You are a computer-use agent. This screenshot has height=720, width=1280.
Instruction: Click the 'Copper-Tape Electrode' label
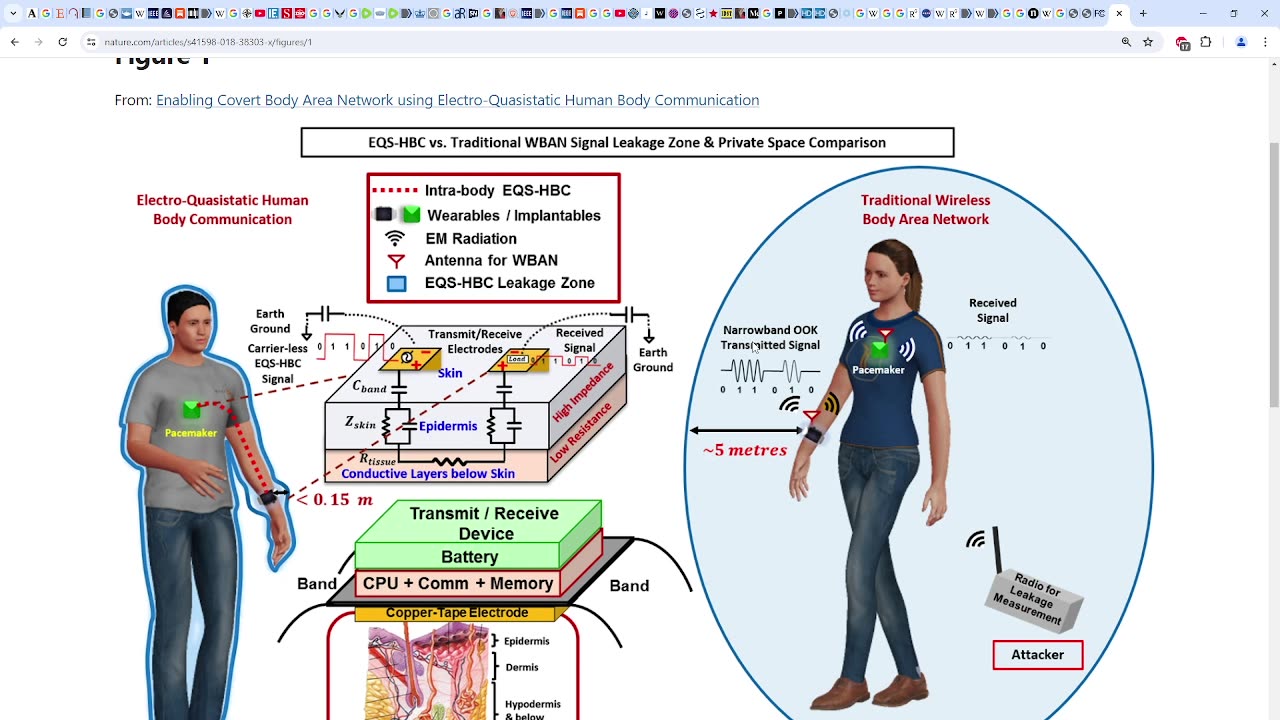[x=457, y=613]
